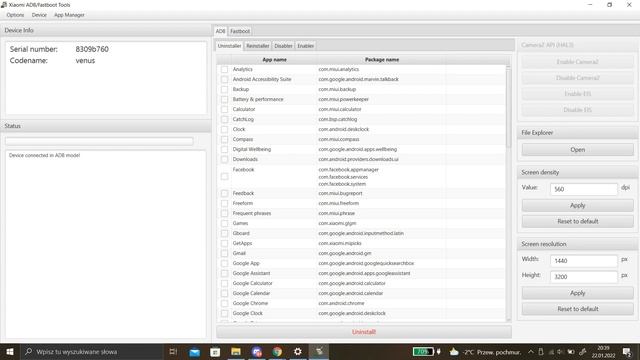Open the Device menu
This screenshot has height=360, width=640.
(39, 15)
